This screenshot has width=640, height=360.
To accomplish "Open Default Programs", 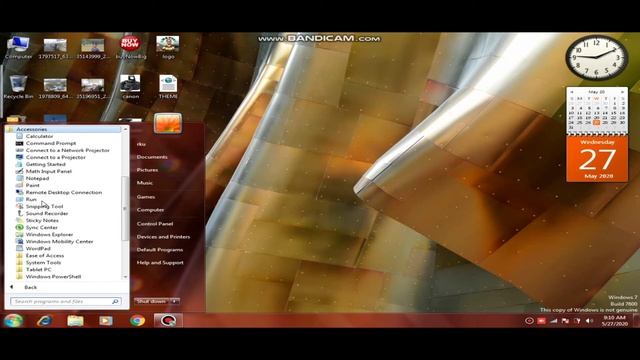I will [160, 250].
